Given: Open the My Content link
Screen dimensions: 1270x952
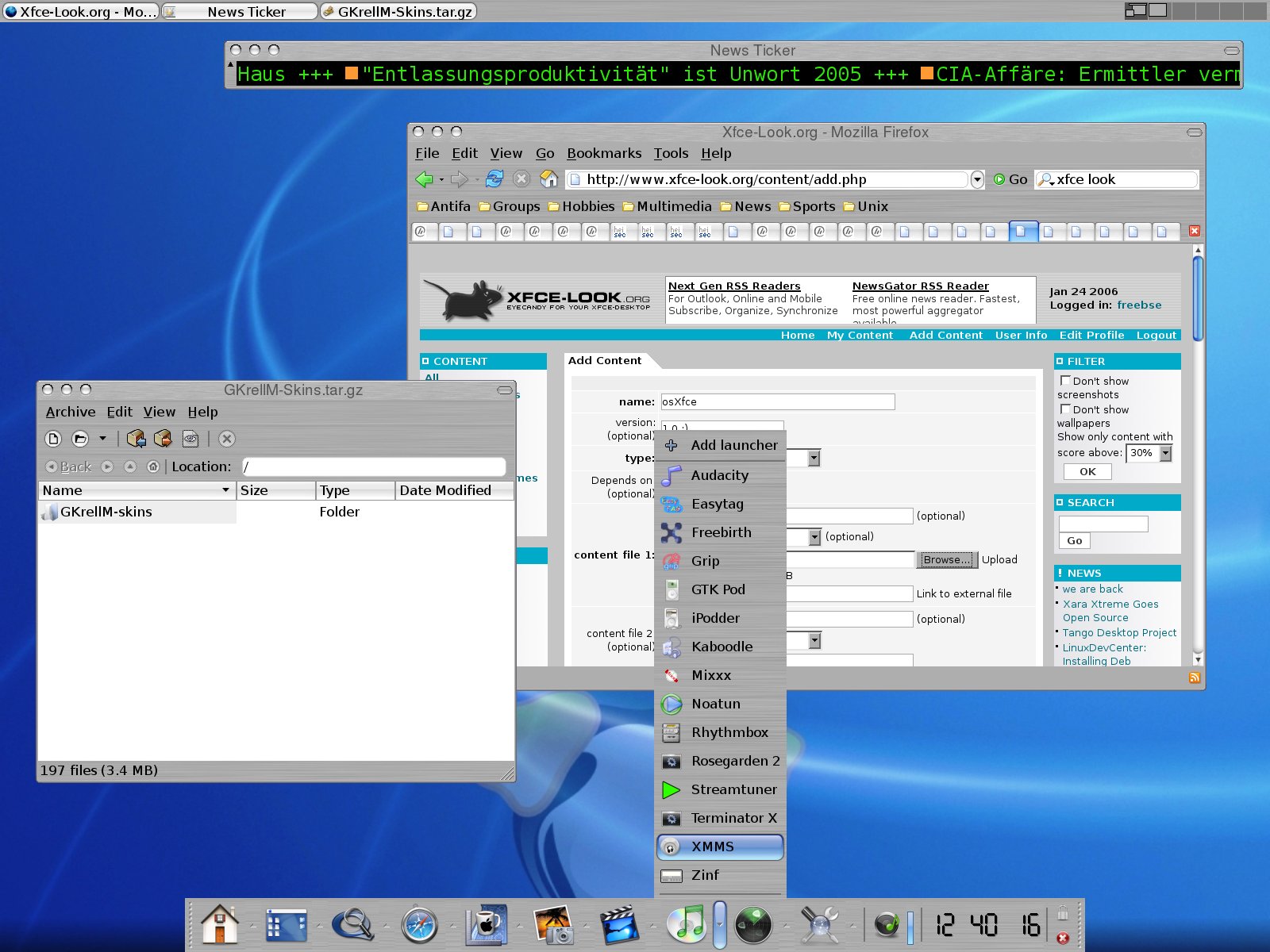Looking at the screenshot, I should pyautogui.click(x=860, y=335).
